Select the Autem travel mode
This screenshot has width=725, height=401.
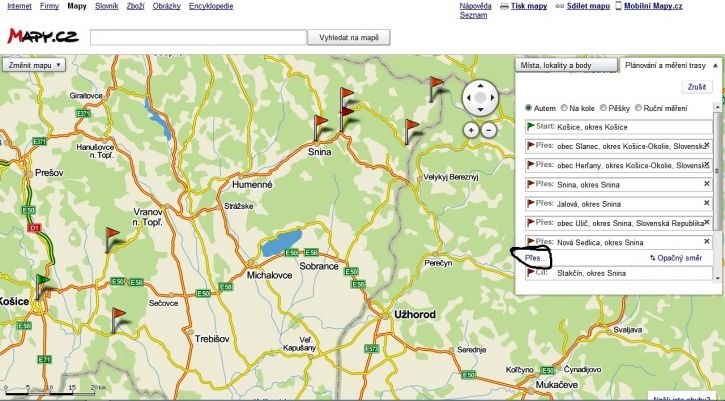pyautogui.click(x=528, y=108)
